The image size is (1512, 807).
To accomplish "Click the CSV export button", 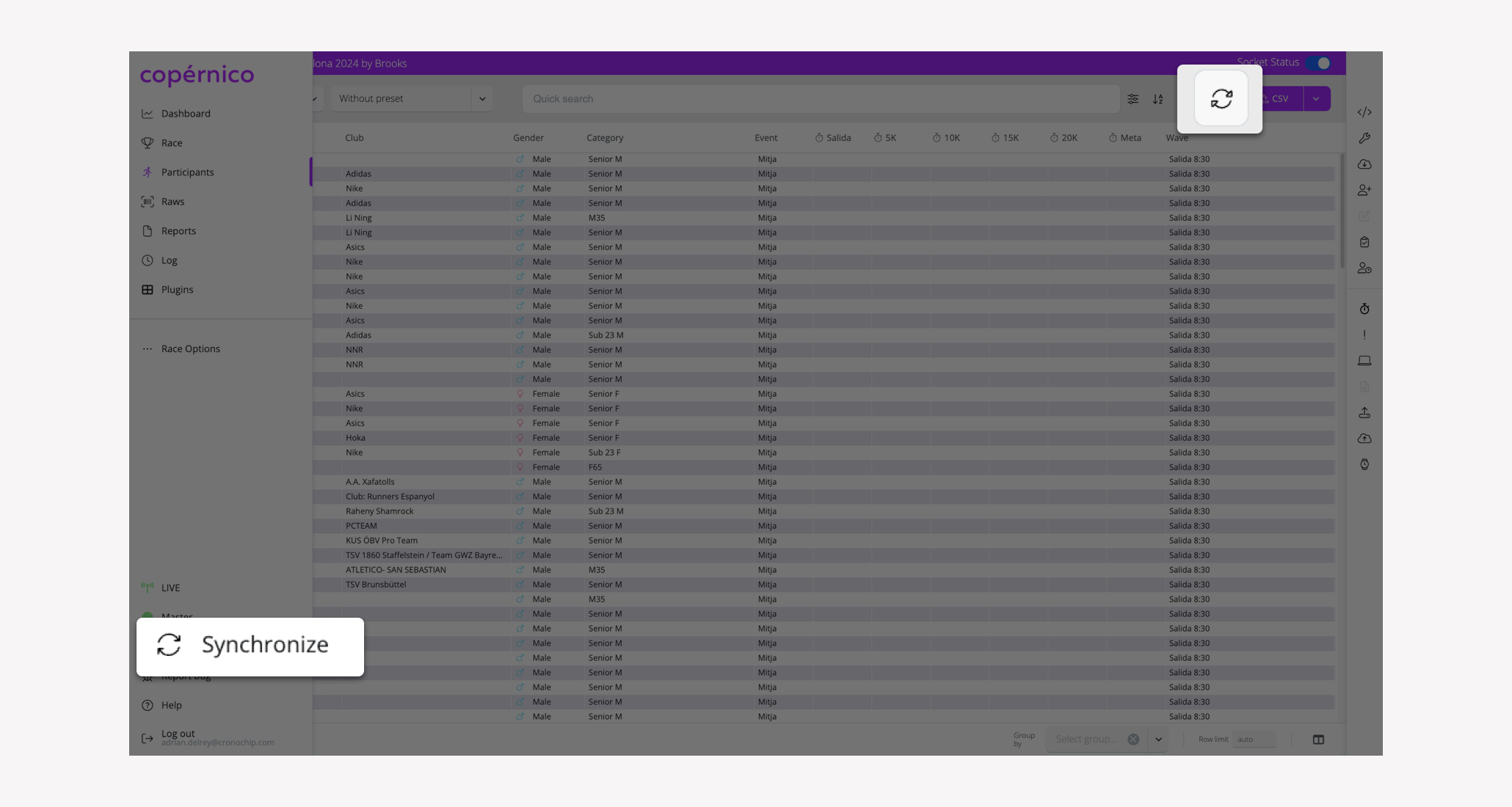I will click(1281, 98).
